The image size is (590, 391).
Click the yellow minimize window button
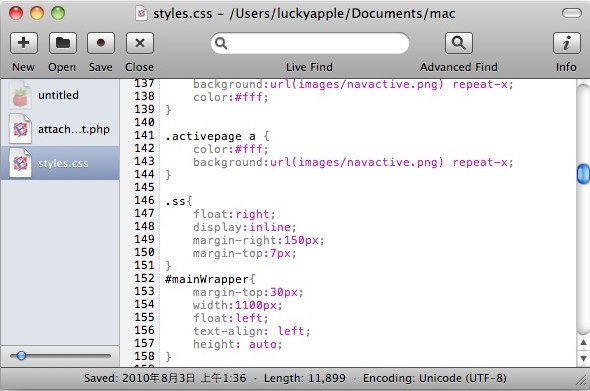[x=37, y=13]
